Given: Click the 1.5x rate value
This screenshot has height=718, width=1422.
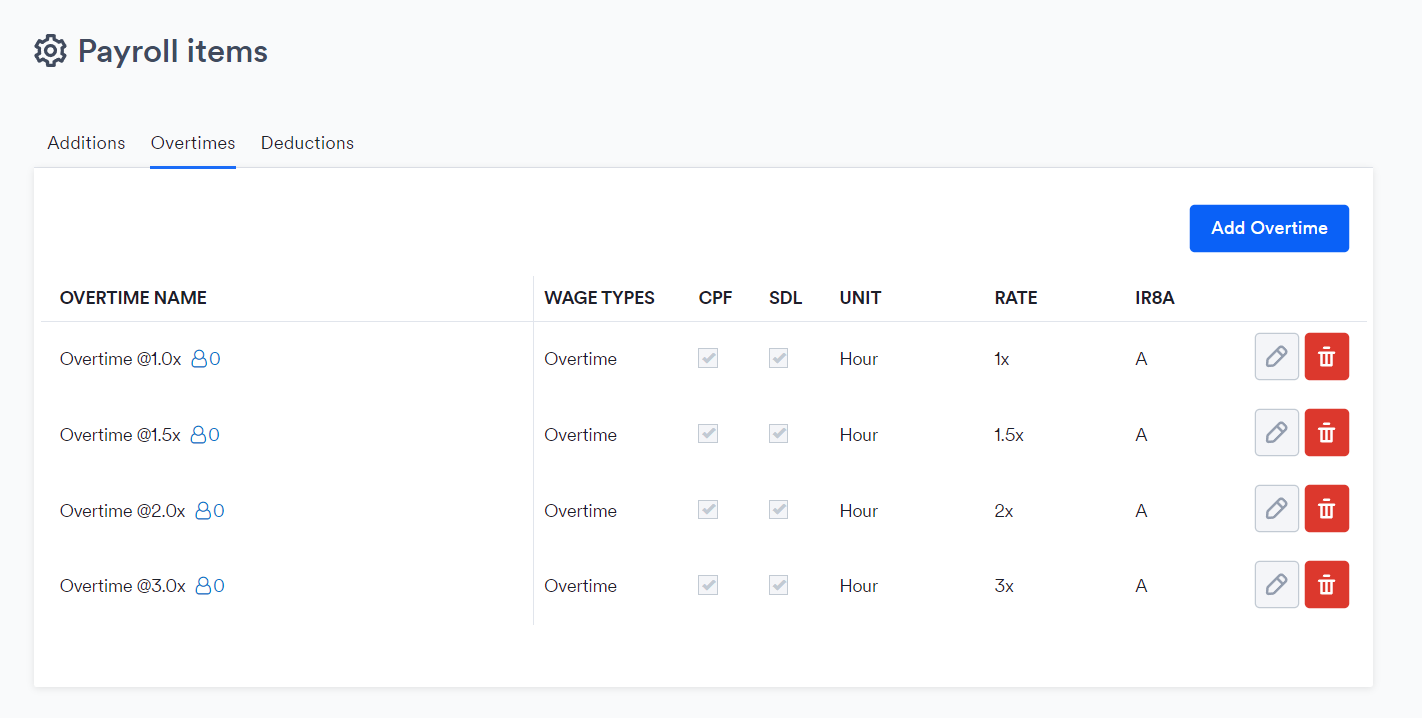Looking at the screenshot, I should tap(1009, 435).
